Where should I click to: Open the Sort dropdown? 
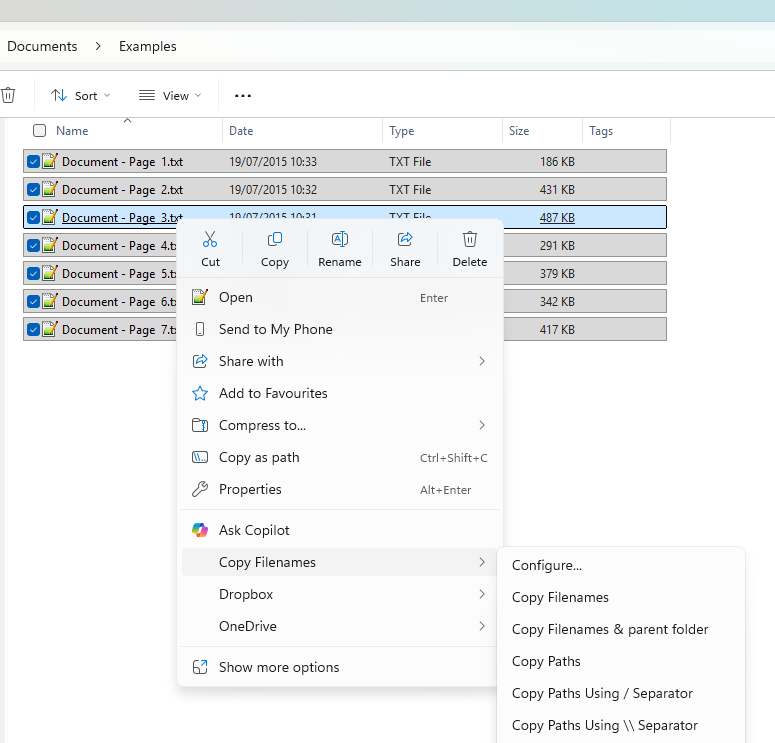click(x=81, y=96)
